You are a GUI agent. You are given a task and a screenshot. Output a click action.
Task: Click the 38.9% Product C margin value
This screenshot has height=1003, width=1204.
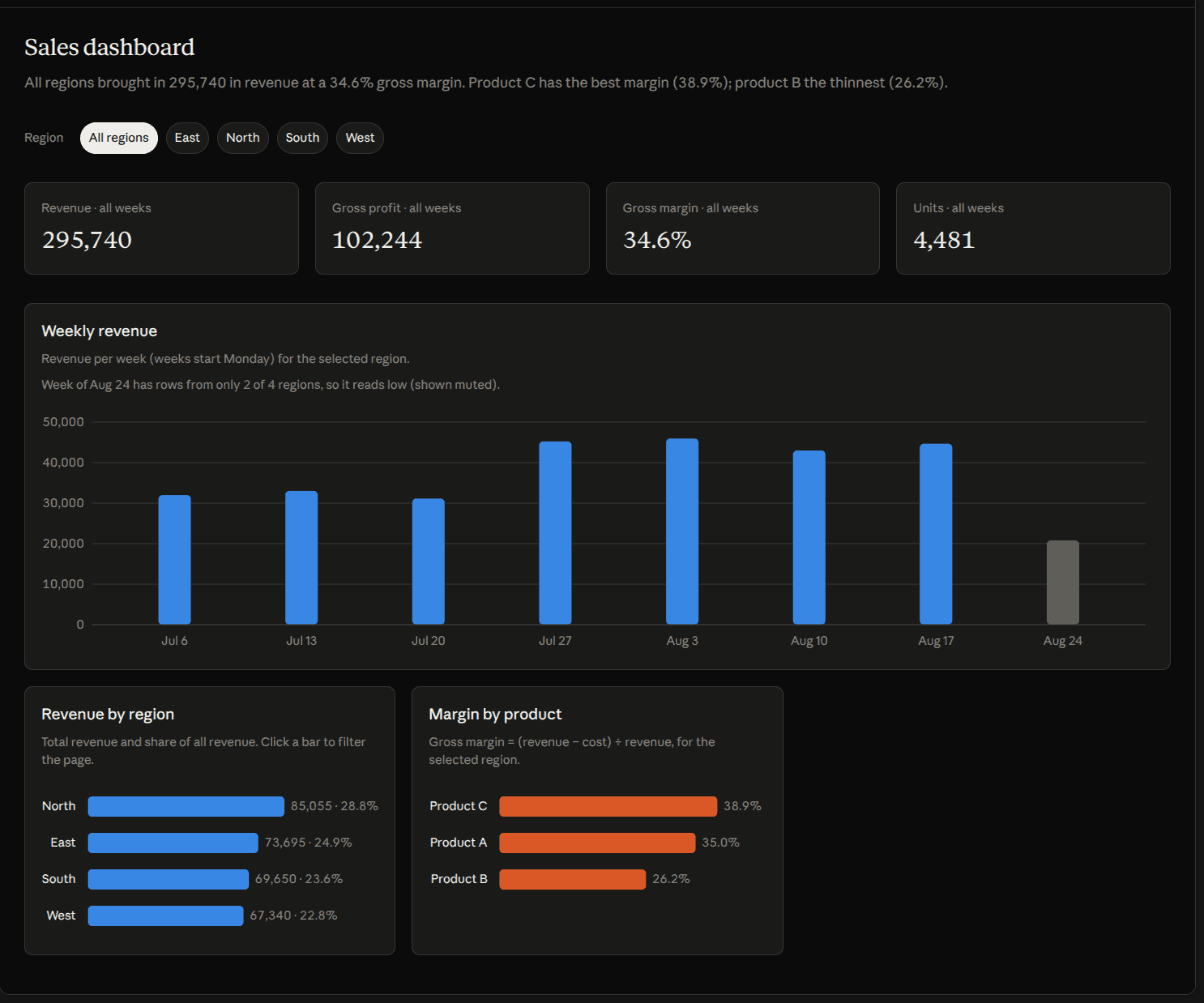743,806
